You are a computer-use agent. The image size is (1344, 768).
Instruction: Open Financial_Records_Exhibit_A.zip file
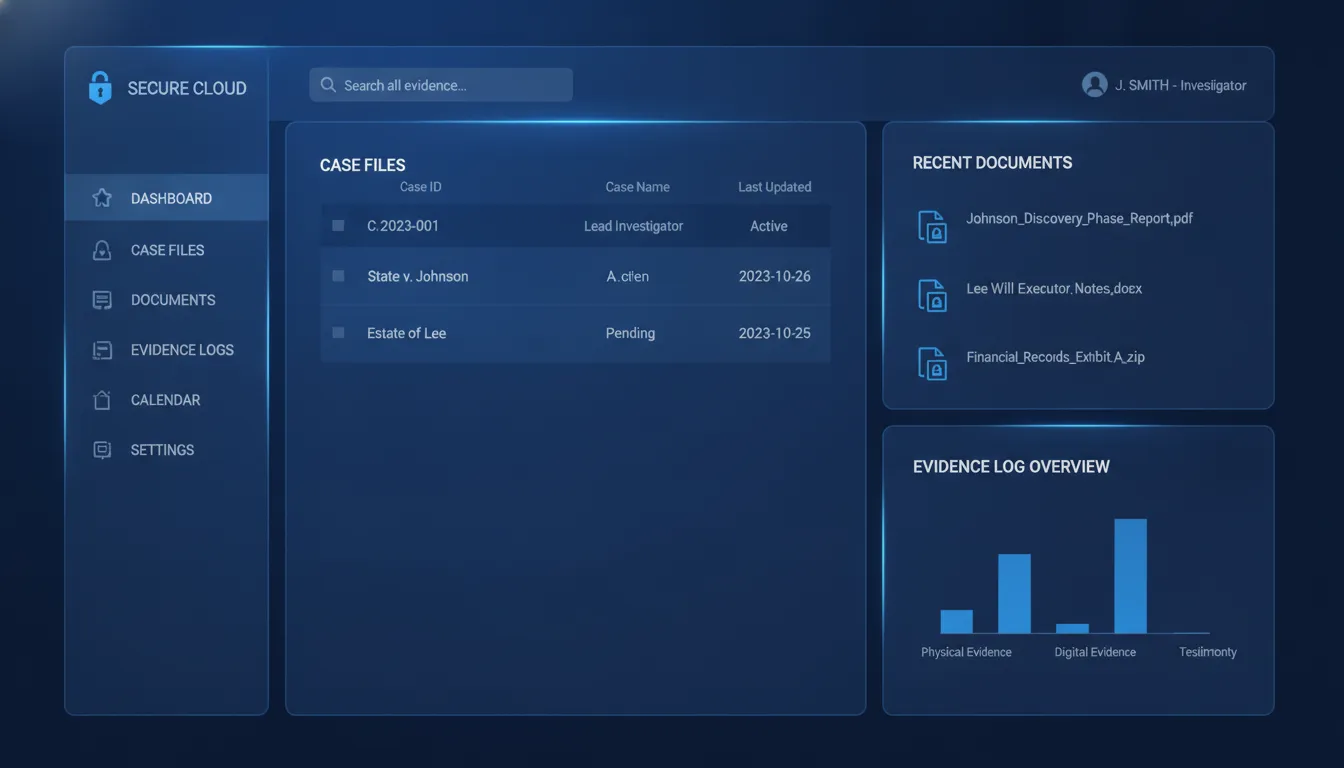1055,356
